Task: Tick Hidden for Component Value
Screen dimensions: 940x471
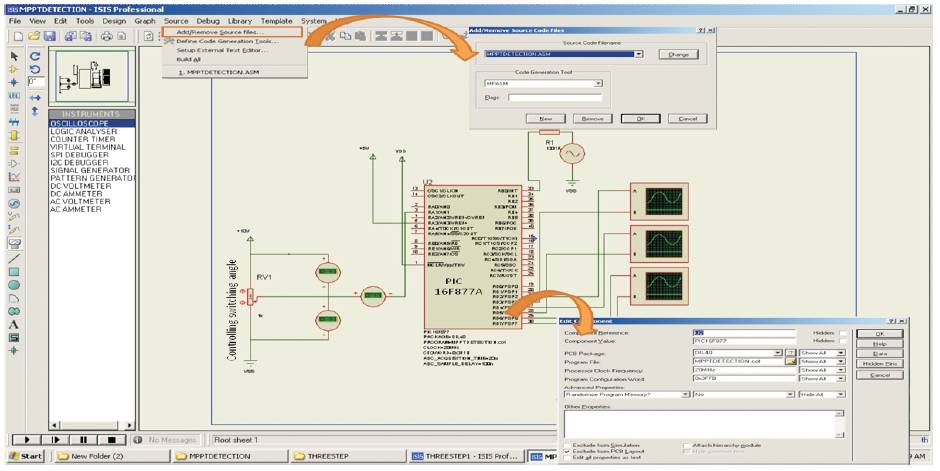Action: point(843,340)
